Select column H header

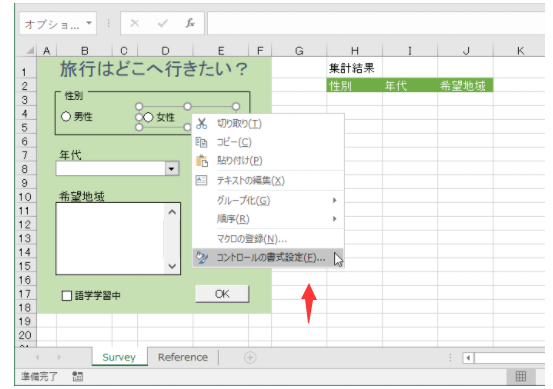pos(354,51)
